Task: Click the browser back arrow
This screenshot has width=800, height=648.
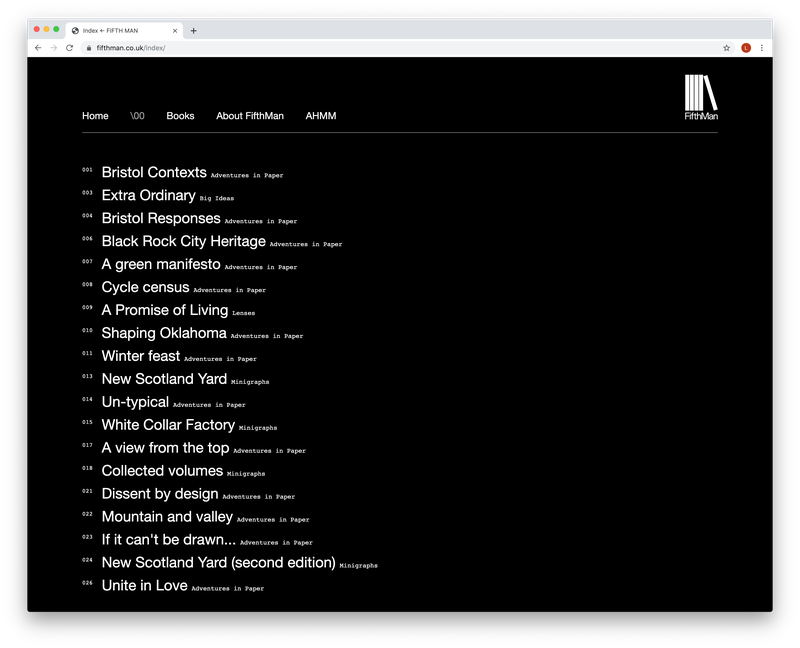Action: point(38,48)
